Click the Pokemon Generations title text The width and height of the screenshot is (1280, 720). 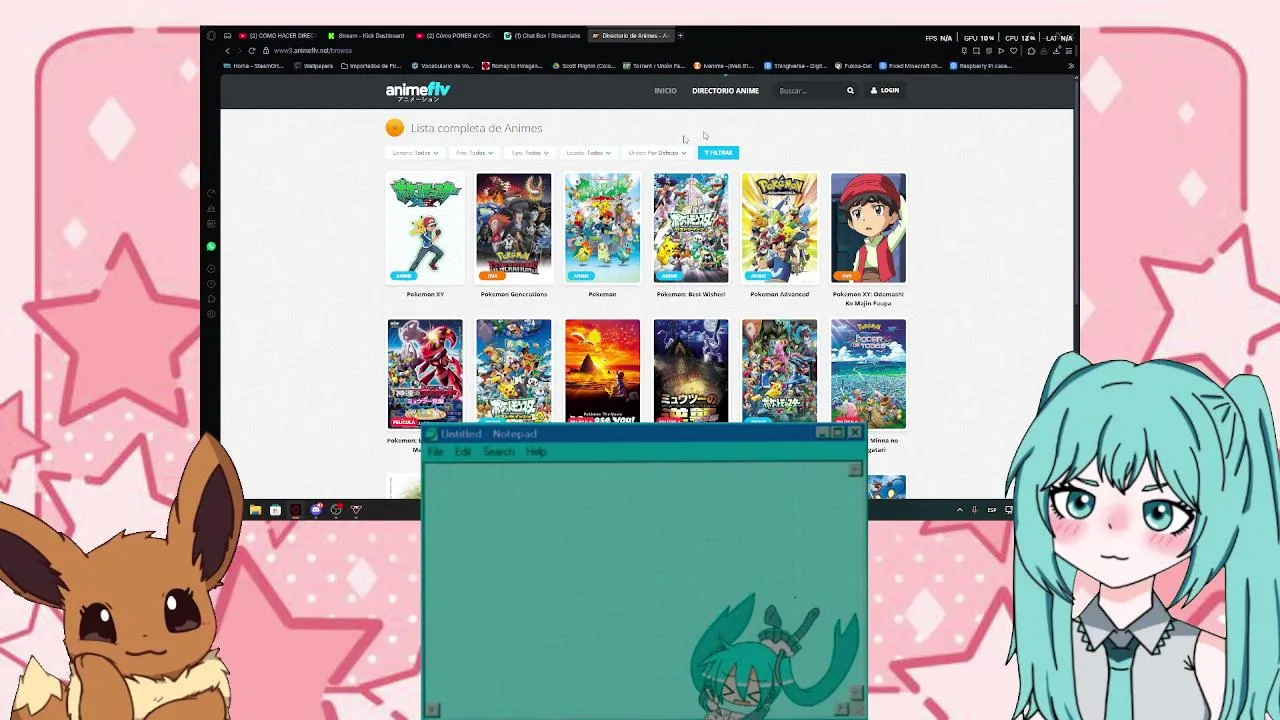point(513,294)
